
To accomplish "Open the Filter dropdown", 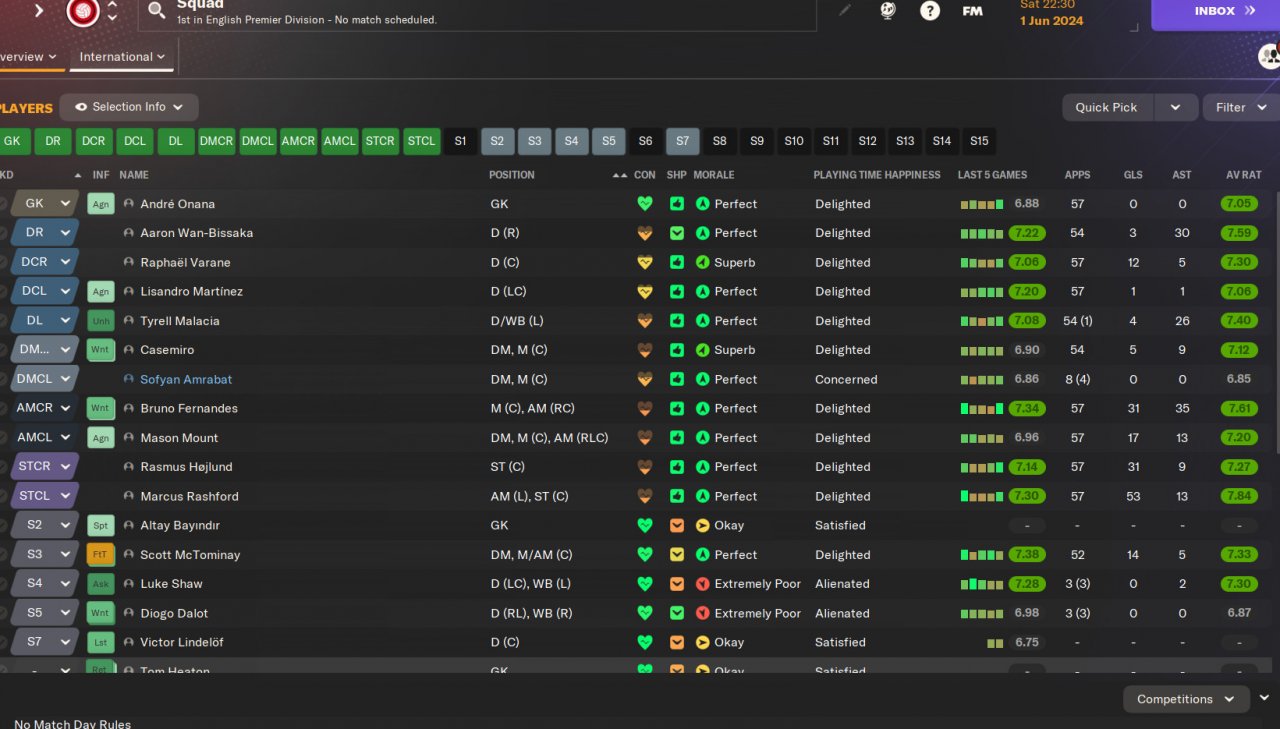I will click(x=1241, y=107).
